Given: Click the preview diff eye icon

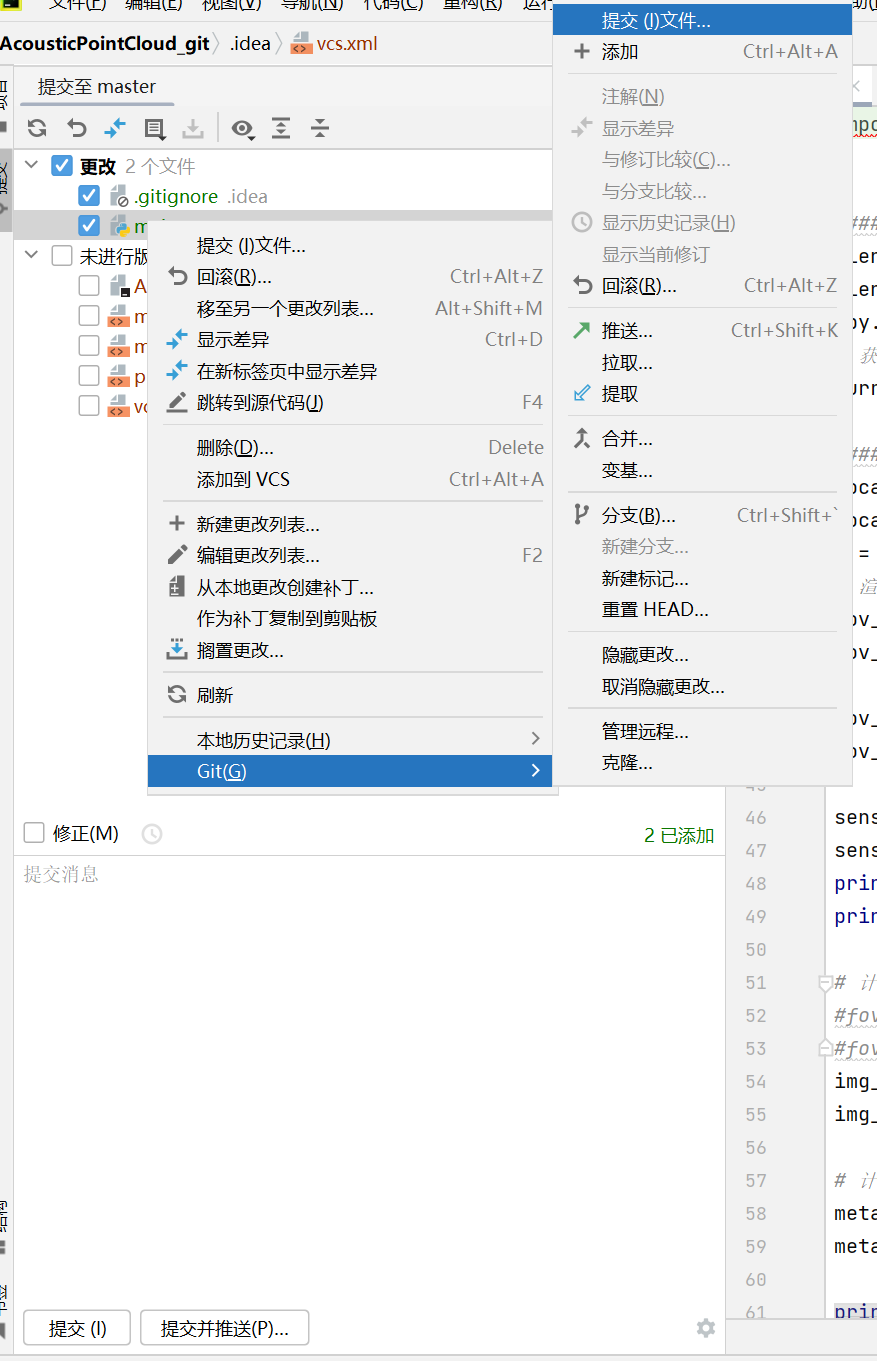Looking at the screenshot, I should [243, 128].
